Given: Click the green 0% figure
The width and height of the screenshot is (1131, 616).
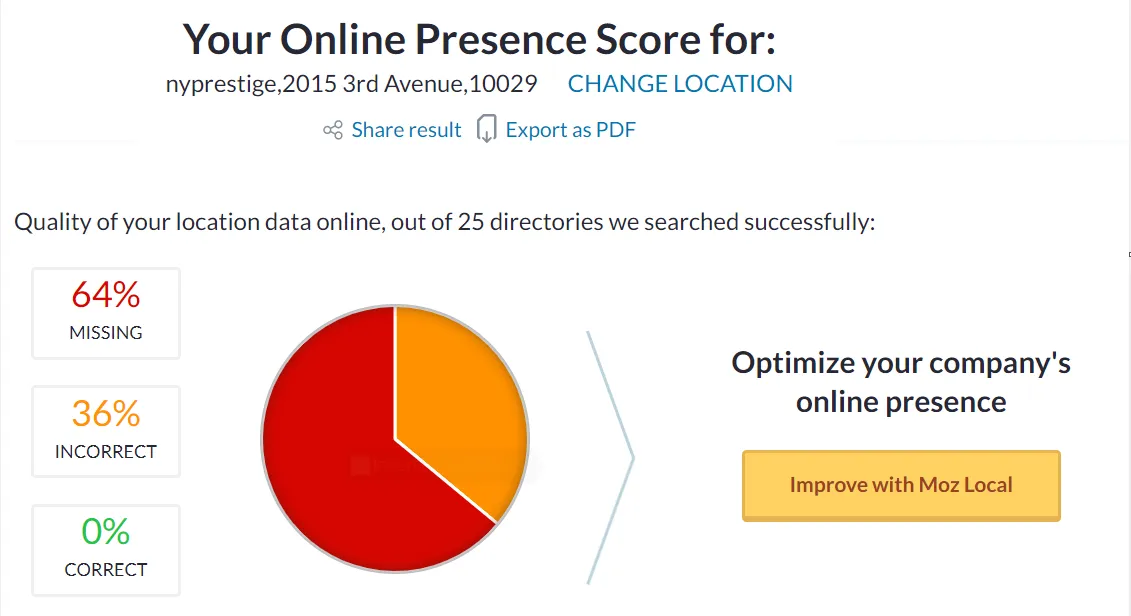Looking at the screenshot, I should coord(106,532).
